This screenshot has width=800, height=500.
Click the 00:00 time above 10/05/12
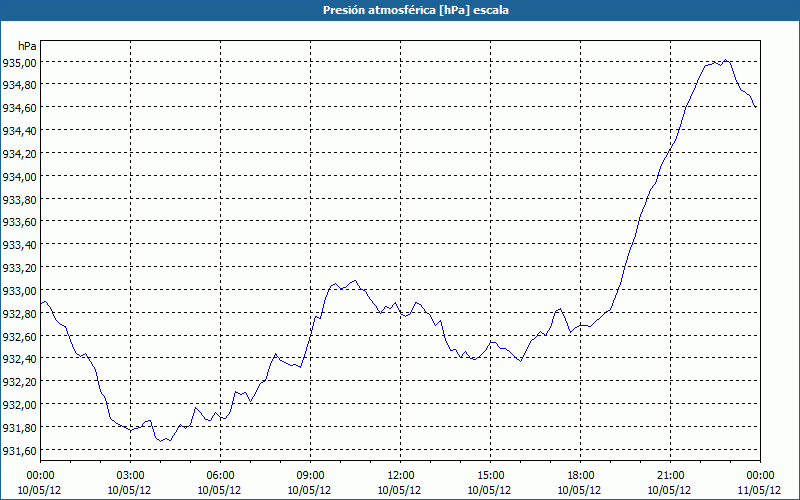point(40,476)
